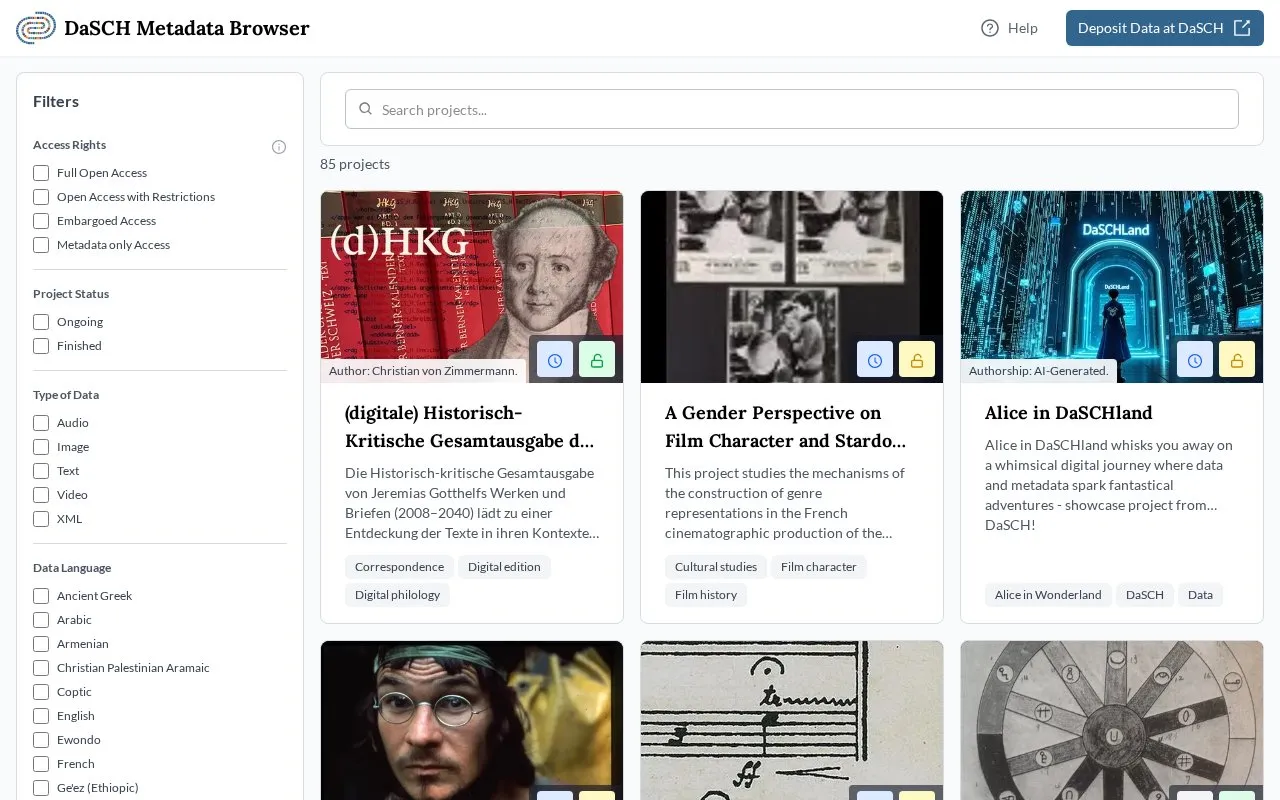
Task: Click the DaSCH Metadata Browser title
Action: pos(187,28)
